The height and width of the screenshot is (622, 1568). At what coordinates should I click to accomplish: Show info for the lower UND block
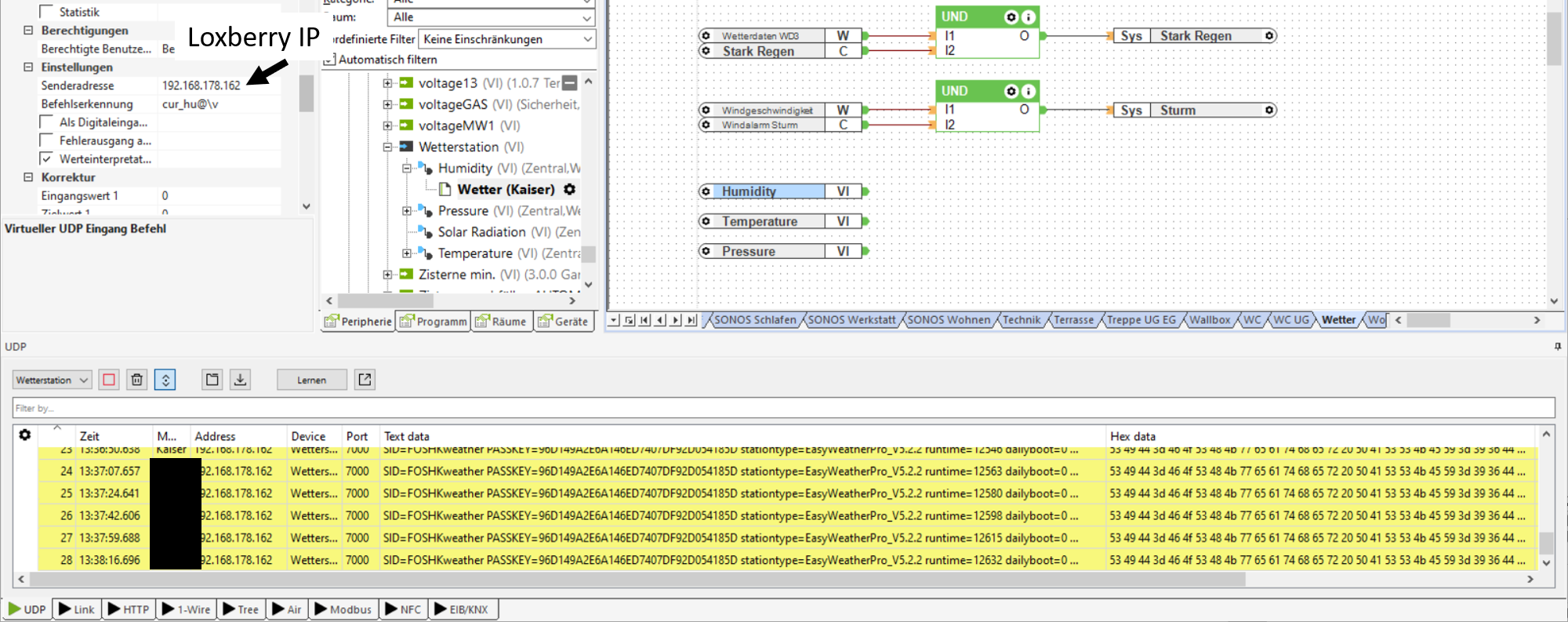(x=1029, y=91)
